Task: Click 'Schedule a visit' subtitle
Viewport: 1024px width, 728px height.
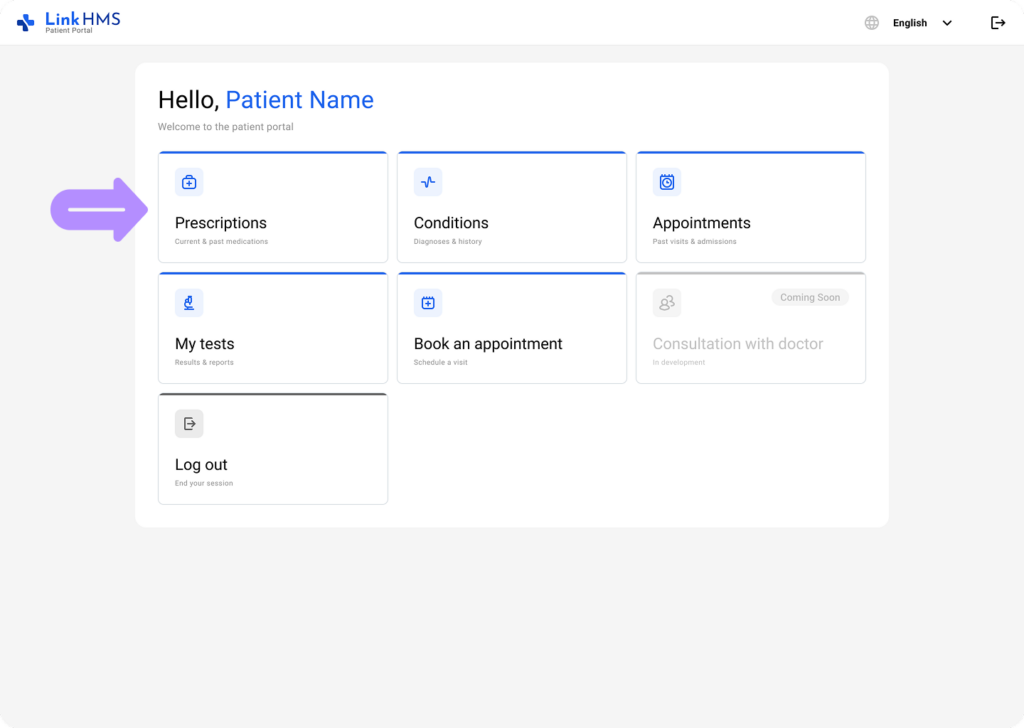Action: pyautogui.click(x=440, y=362)
